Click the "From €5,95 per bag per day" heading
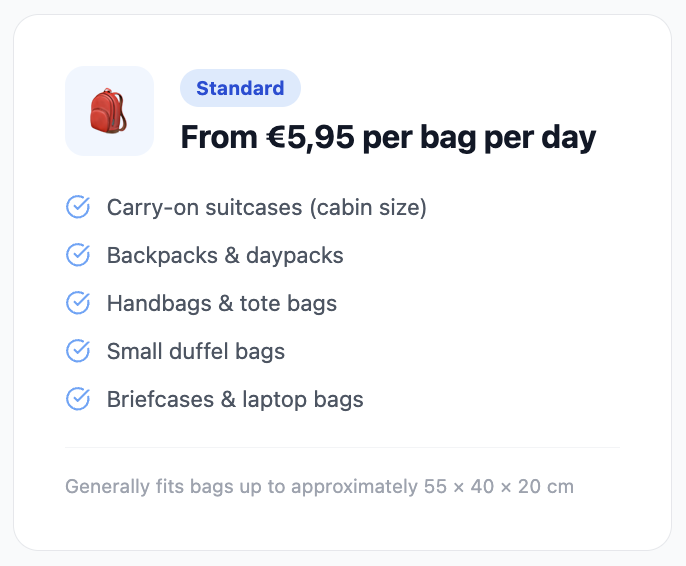Viewport: 686px width, 566px height. pos(388,137)
